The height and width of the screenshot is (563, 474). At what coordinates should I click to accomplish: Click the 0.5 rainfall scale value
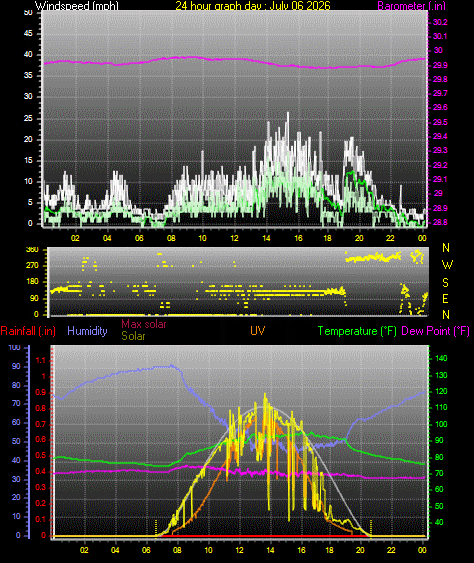point(41,456)
